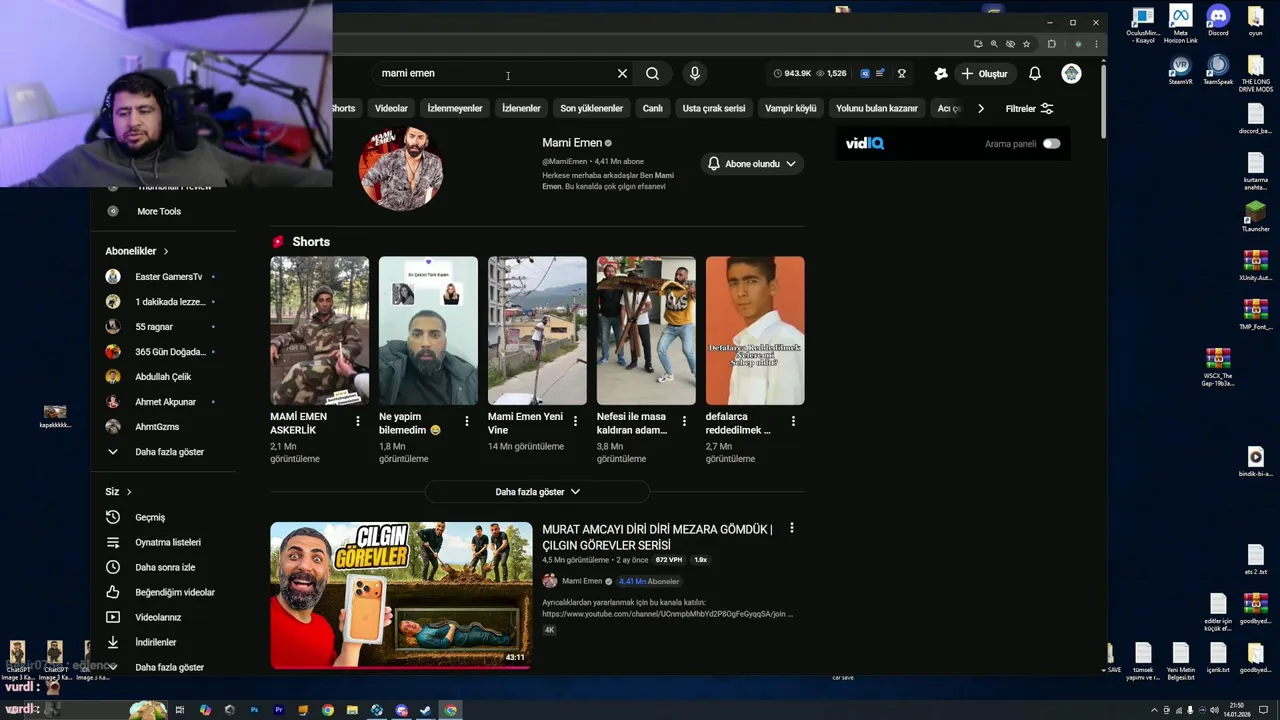Click the search magnifier button

(x=652, y=73)
